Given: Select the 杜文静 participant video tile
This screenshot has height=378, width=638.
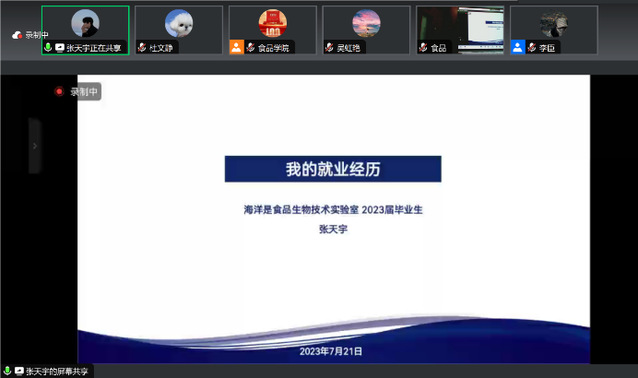Looking at the screenshot, I should pyautogui.click(x=179, y=30).
